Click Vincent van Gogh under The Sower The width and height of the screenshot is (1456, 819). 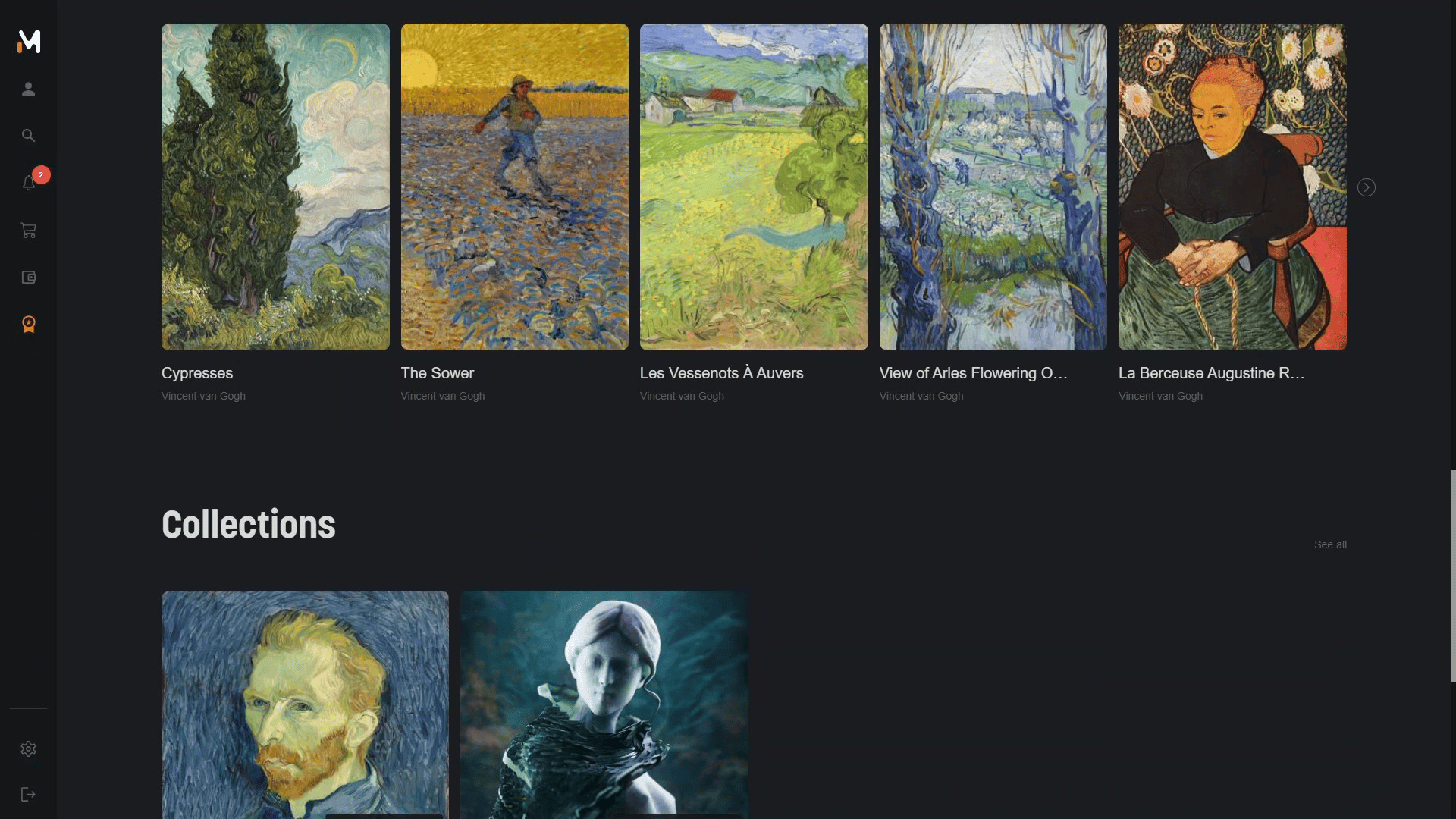coord(443,396)
